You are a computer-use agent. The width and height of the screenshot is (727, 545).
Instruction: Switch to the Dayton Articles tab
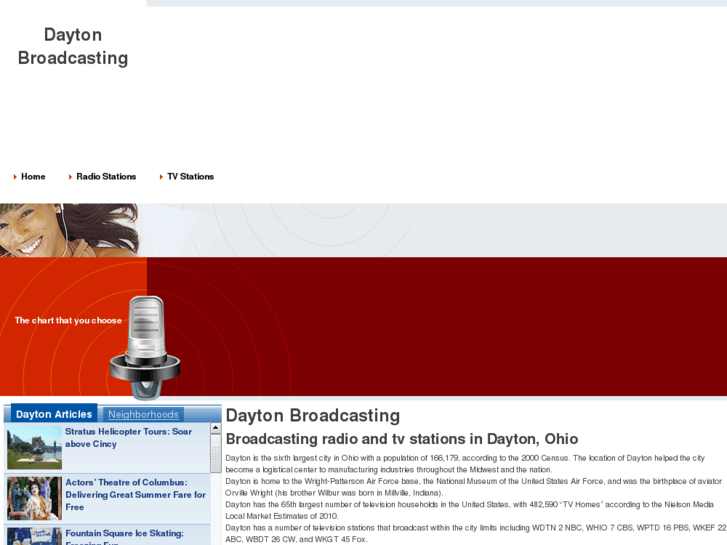[x=54, y=414]
